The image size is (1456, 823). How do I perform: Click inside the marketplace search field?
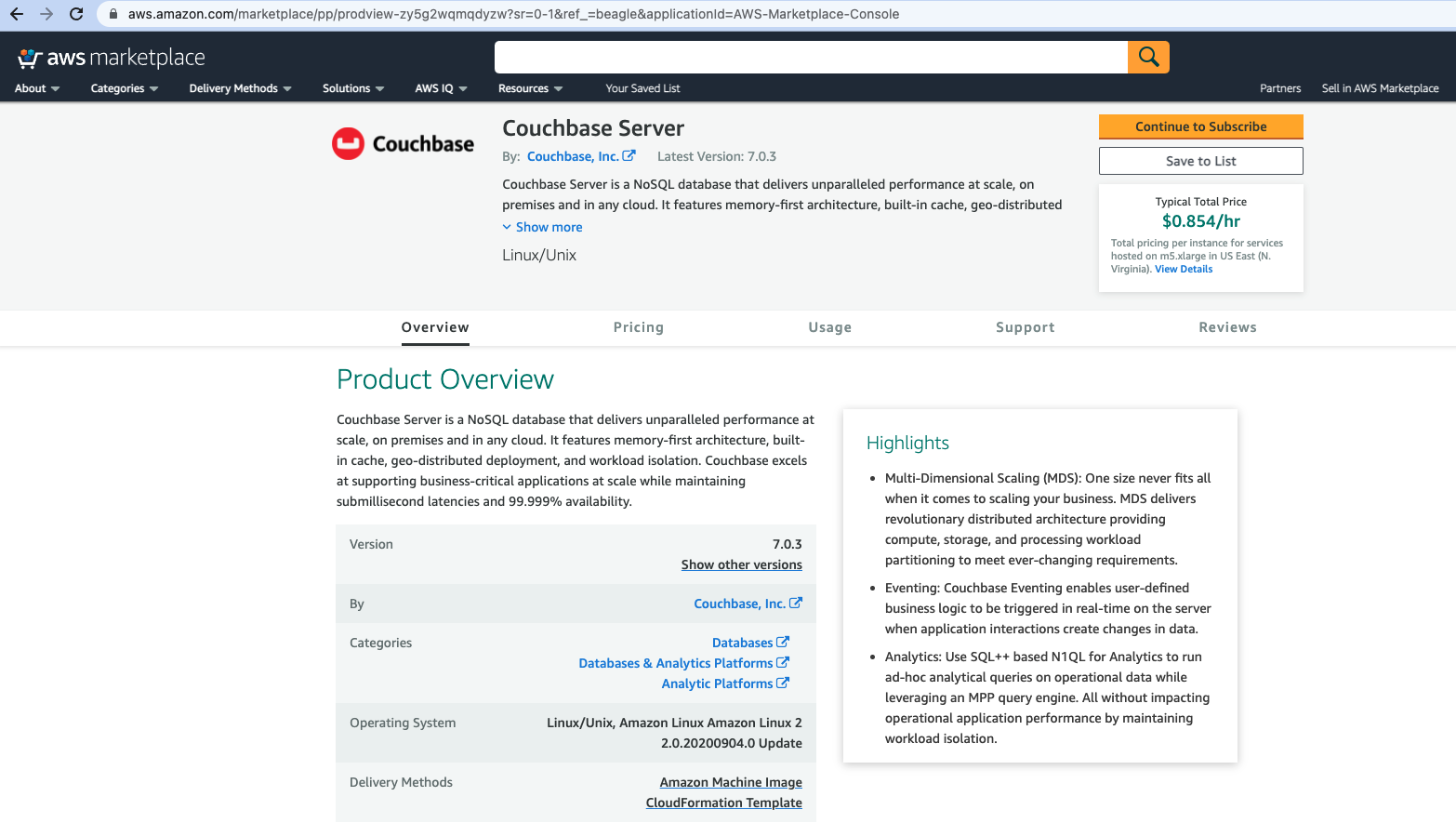pyautogui.click(x=809, y=57)
